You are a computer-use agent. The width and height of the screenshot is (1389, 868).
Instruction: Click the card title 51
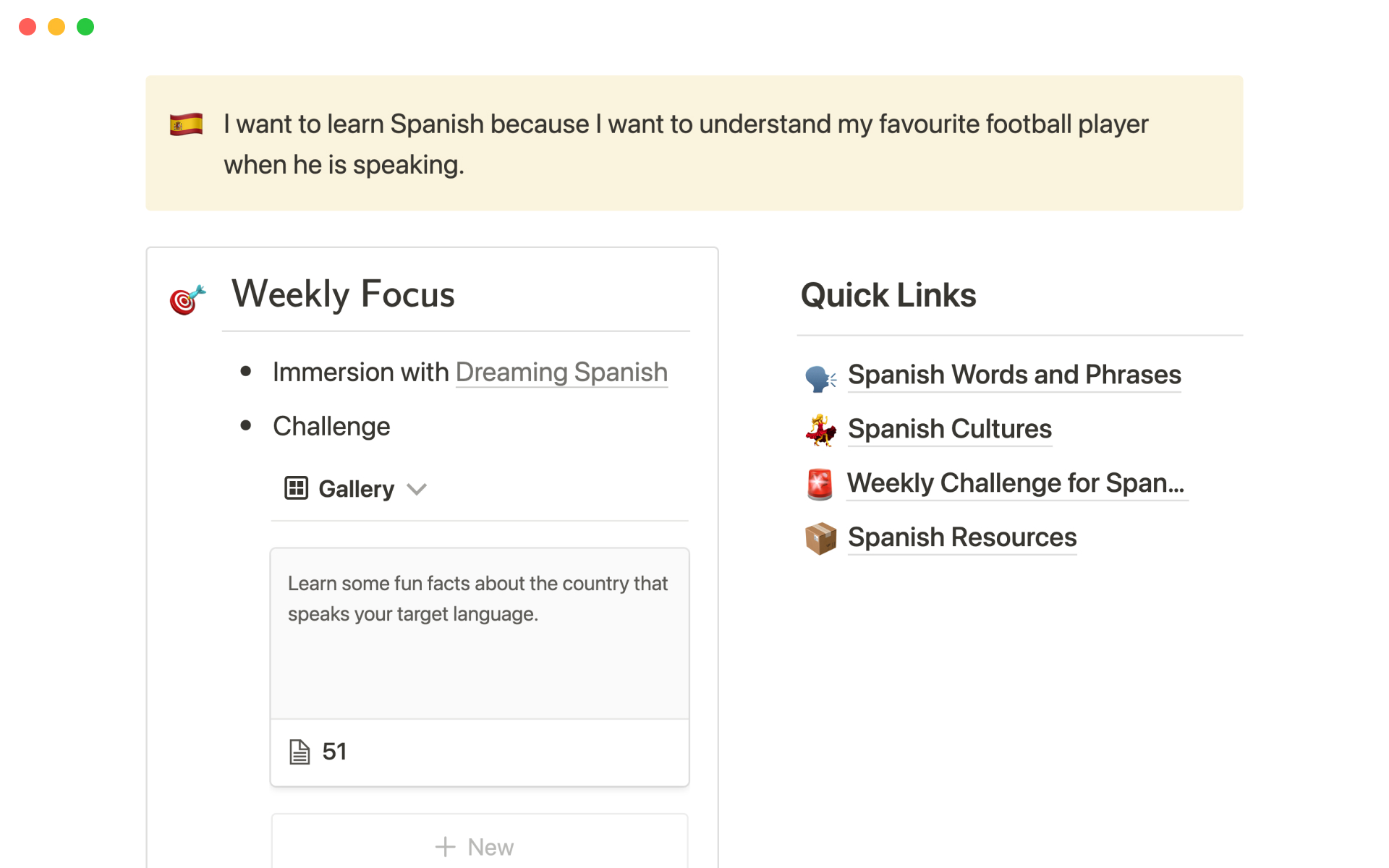click(x=334, y=752)
